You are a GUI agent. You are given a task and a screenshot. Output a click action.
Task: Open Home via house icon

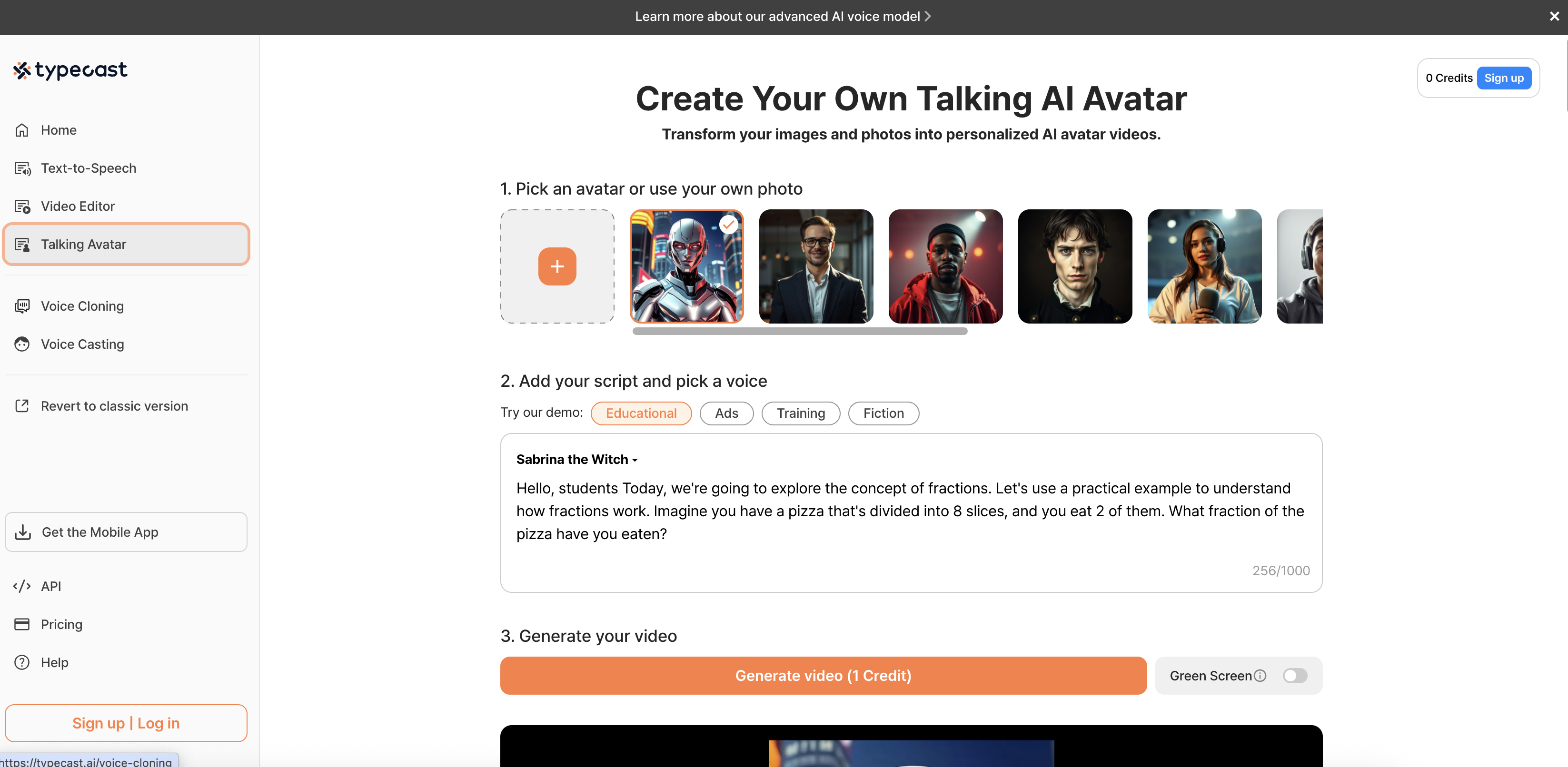click(x=22, y=130)
